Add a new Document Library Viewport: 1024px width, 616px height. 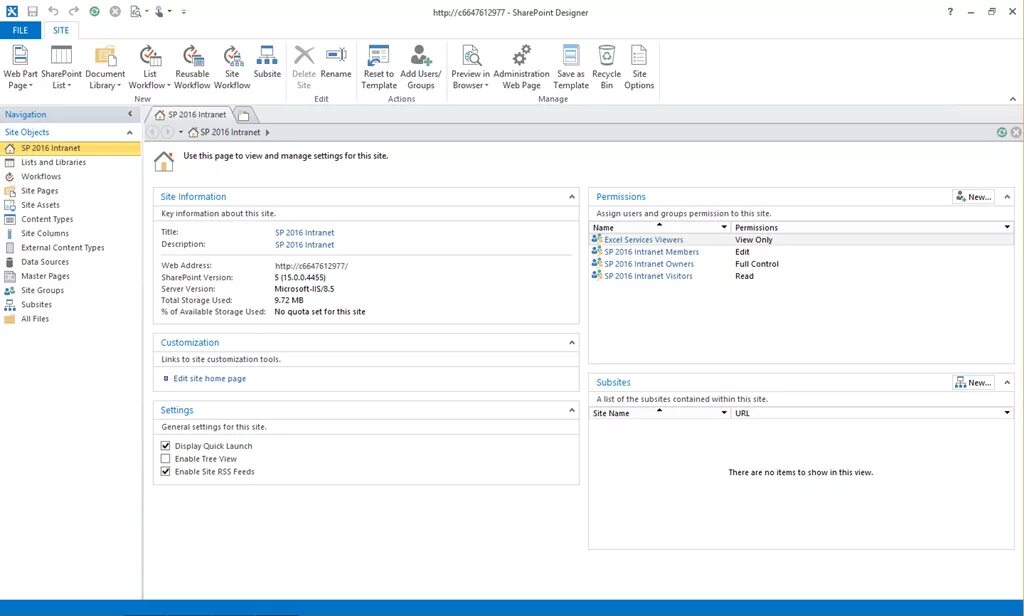tap(105, 67)
